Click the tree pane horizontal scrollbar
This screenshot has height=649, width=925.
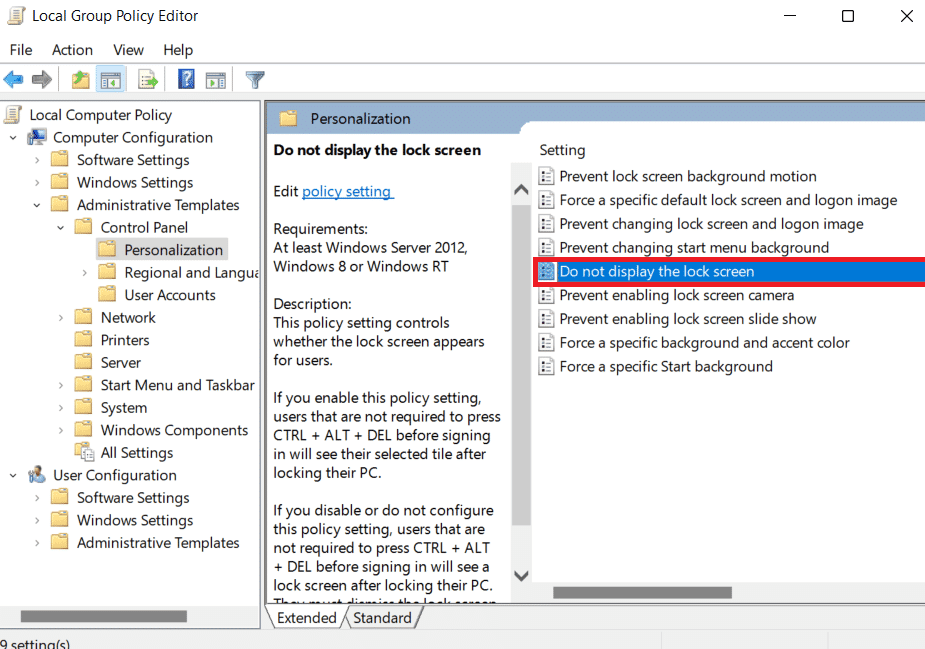104,616
